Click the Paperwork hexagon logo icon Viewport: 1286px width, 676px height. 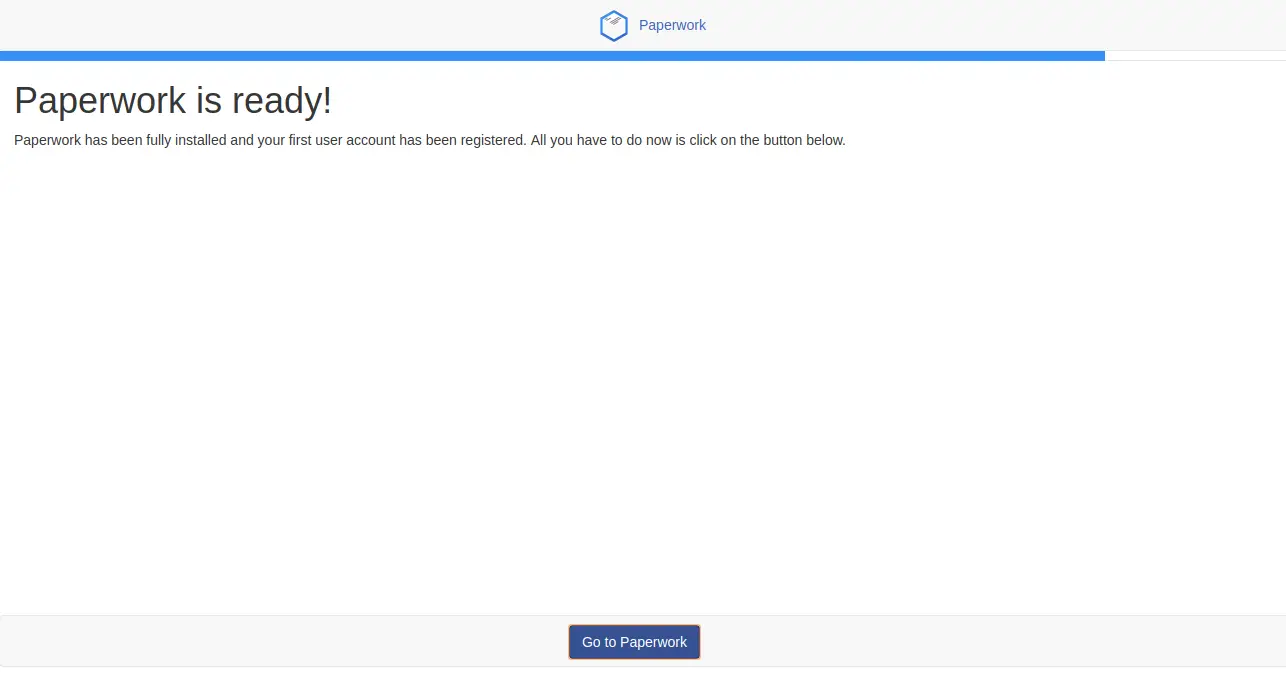click(613, 26)
